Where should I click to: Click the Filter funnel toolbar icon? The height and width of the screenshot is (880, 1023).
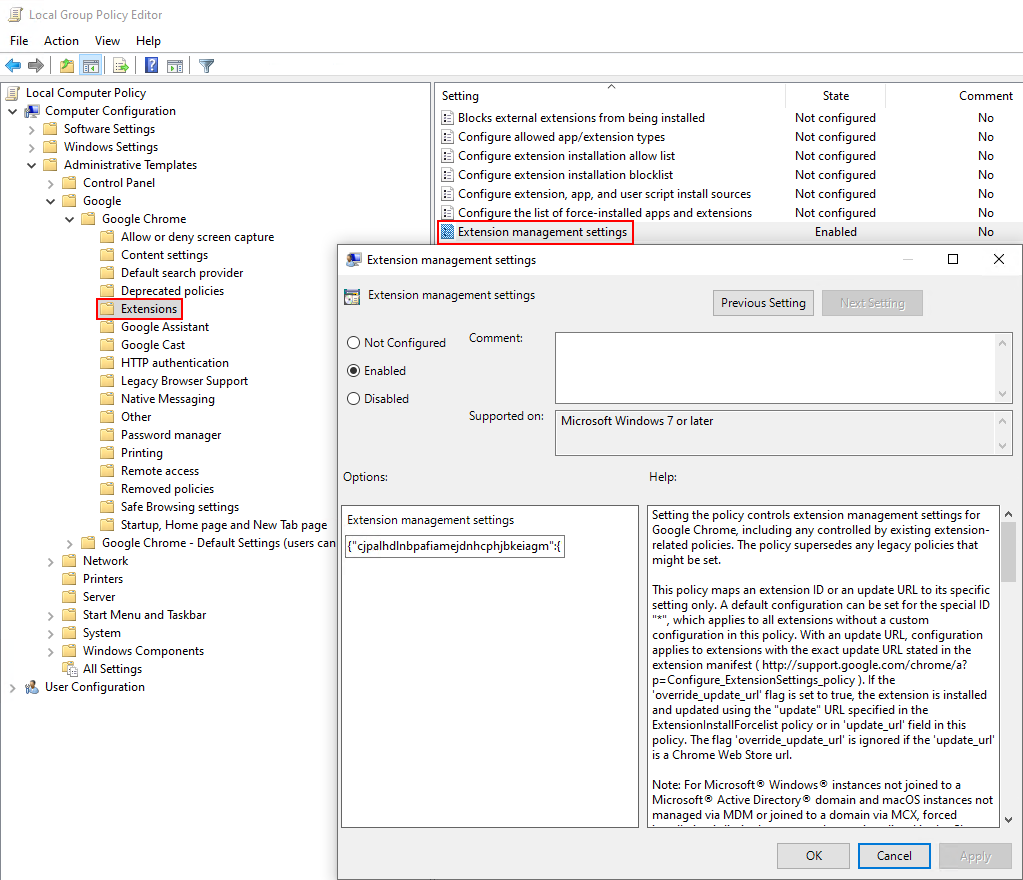pyautogui.click(x=206, y=65)
